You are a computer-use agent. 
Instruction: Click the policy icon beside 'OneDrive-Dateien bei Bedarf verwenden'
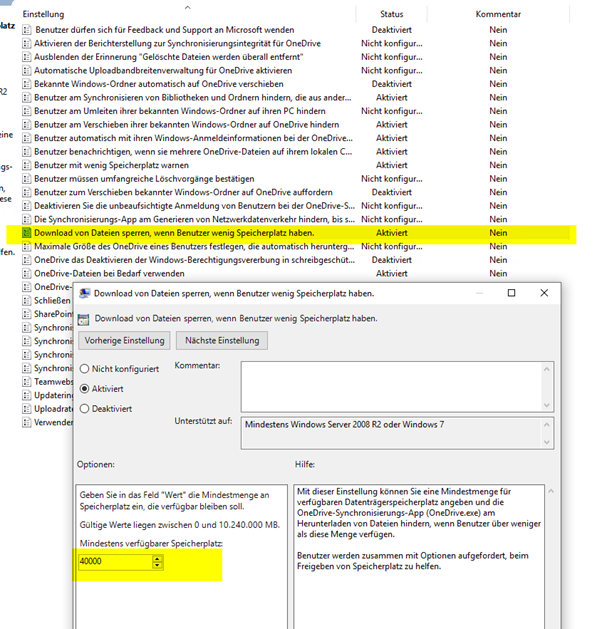click(x=26, y=274)
